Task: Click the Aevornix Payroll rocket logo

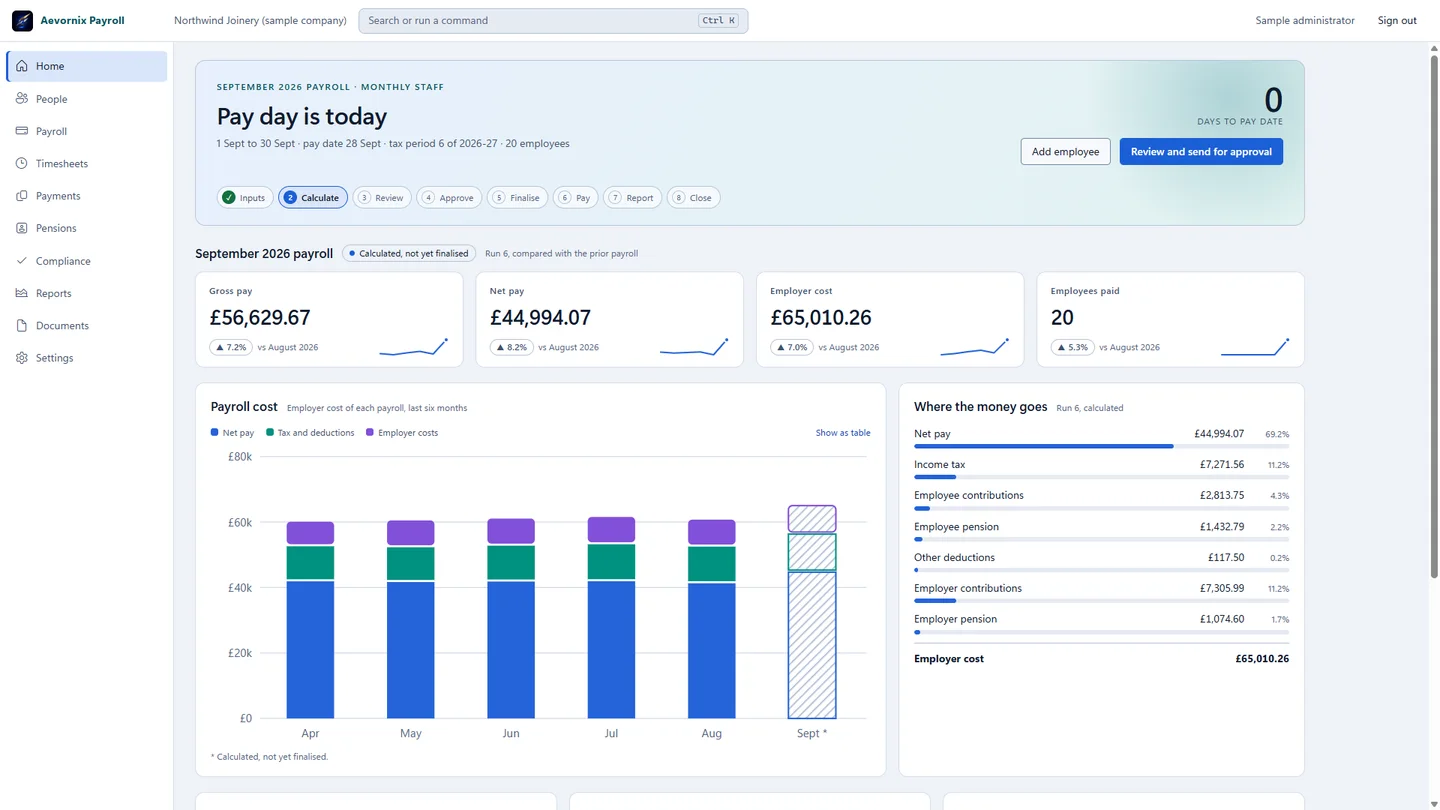Action: (x=22, y=20)
